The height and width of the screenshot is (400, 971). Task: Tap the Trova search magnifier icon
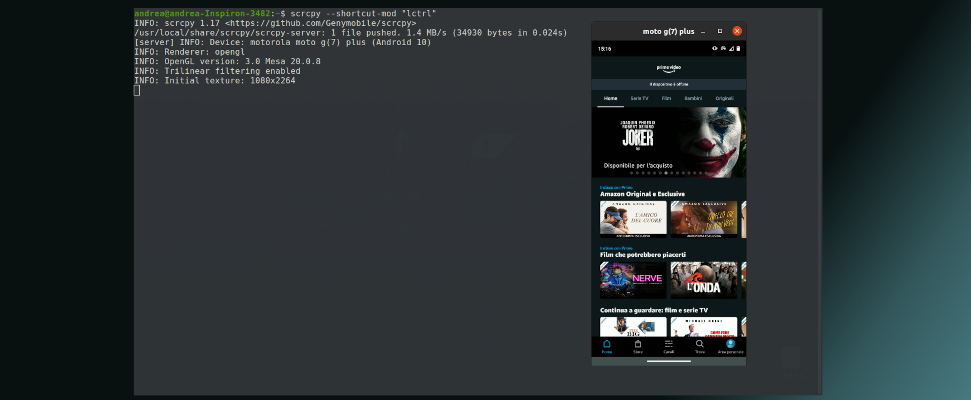[700, 346]
